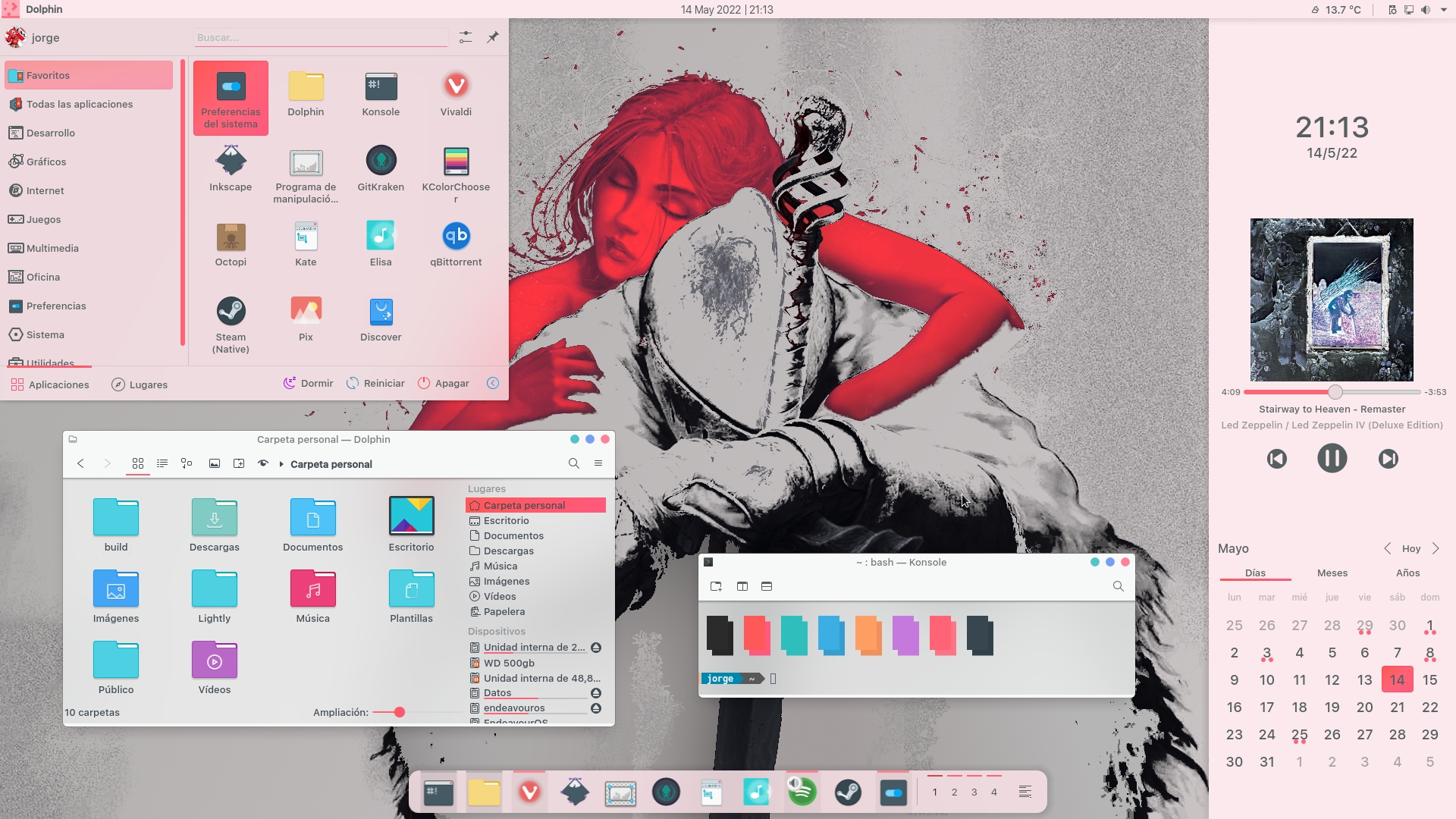Open Spotify from the dock
This screenshot has width=1456, height=819.
click(x=802, y=792)
